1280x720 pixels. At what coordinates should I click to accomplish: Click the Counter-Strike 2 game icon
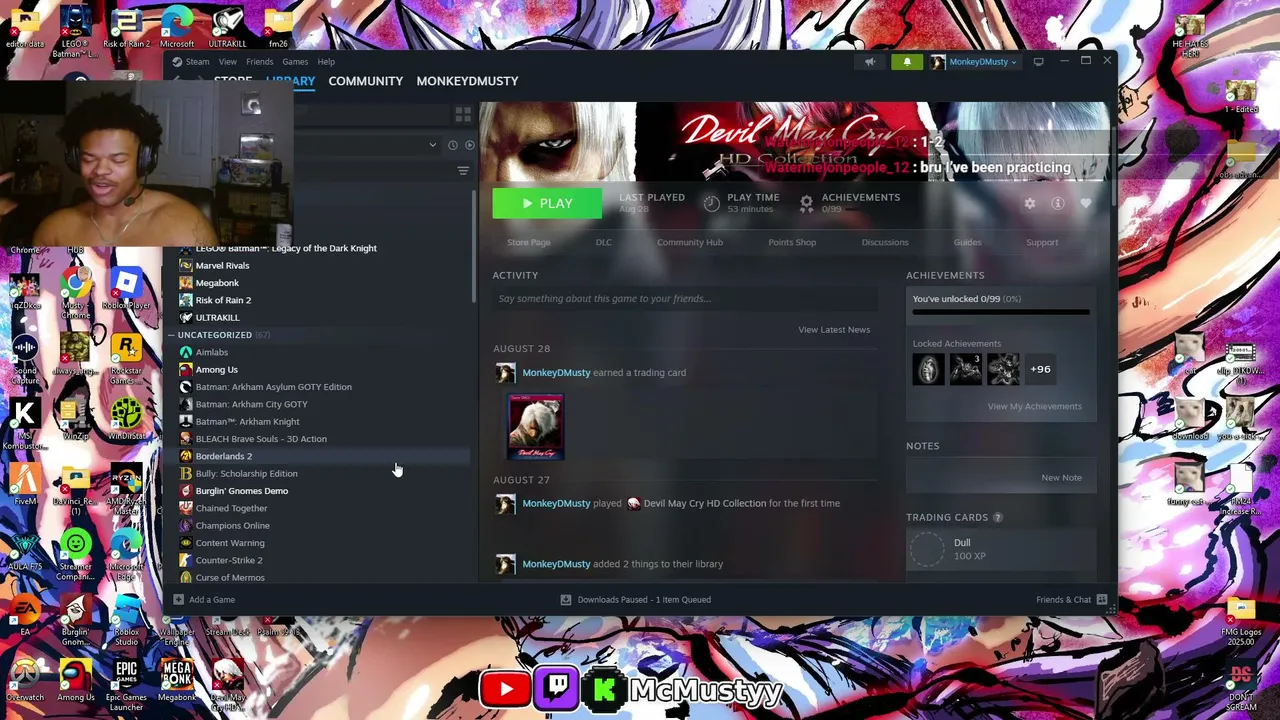point(185,560)
